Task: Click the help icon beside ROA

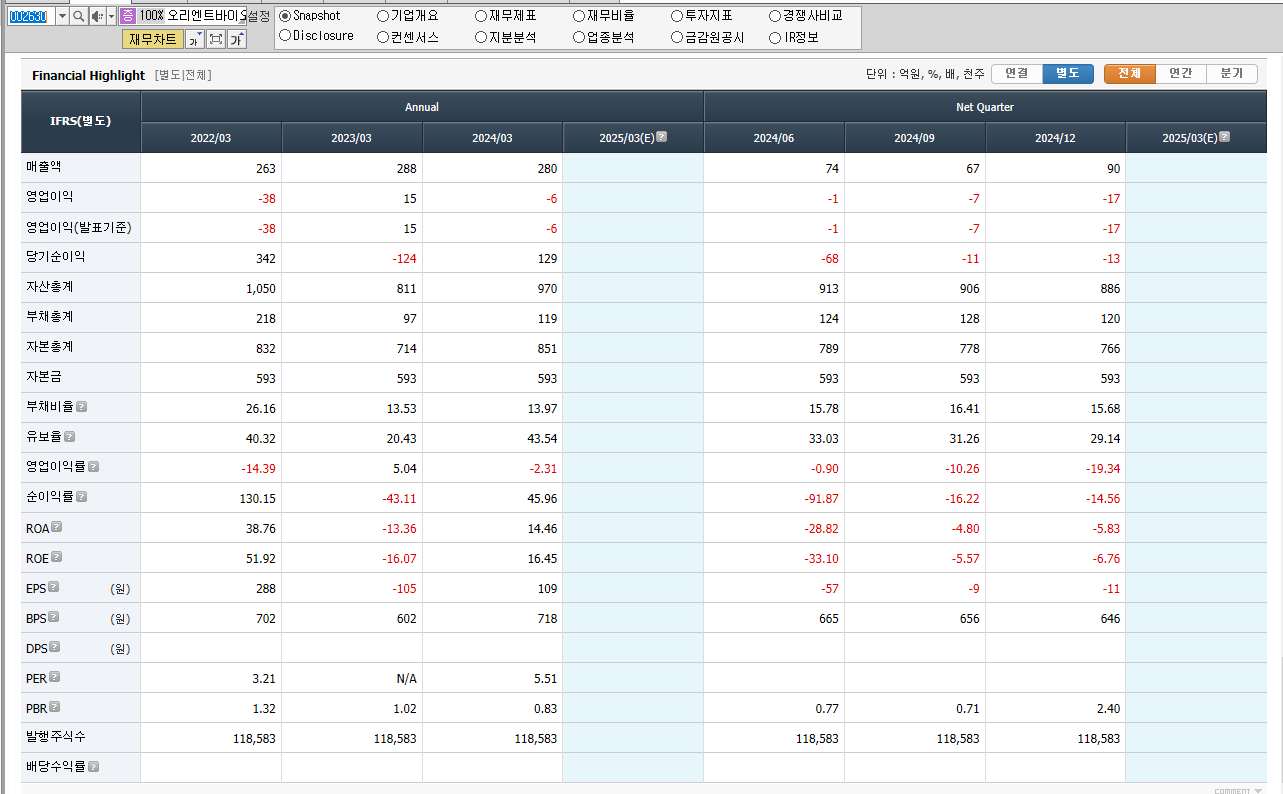Action: [x=57, y=527]
